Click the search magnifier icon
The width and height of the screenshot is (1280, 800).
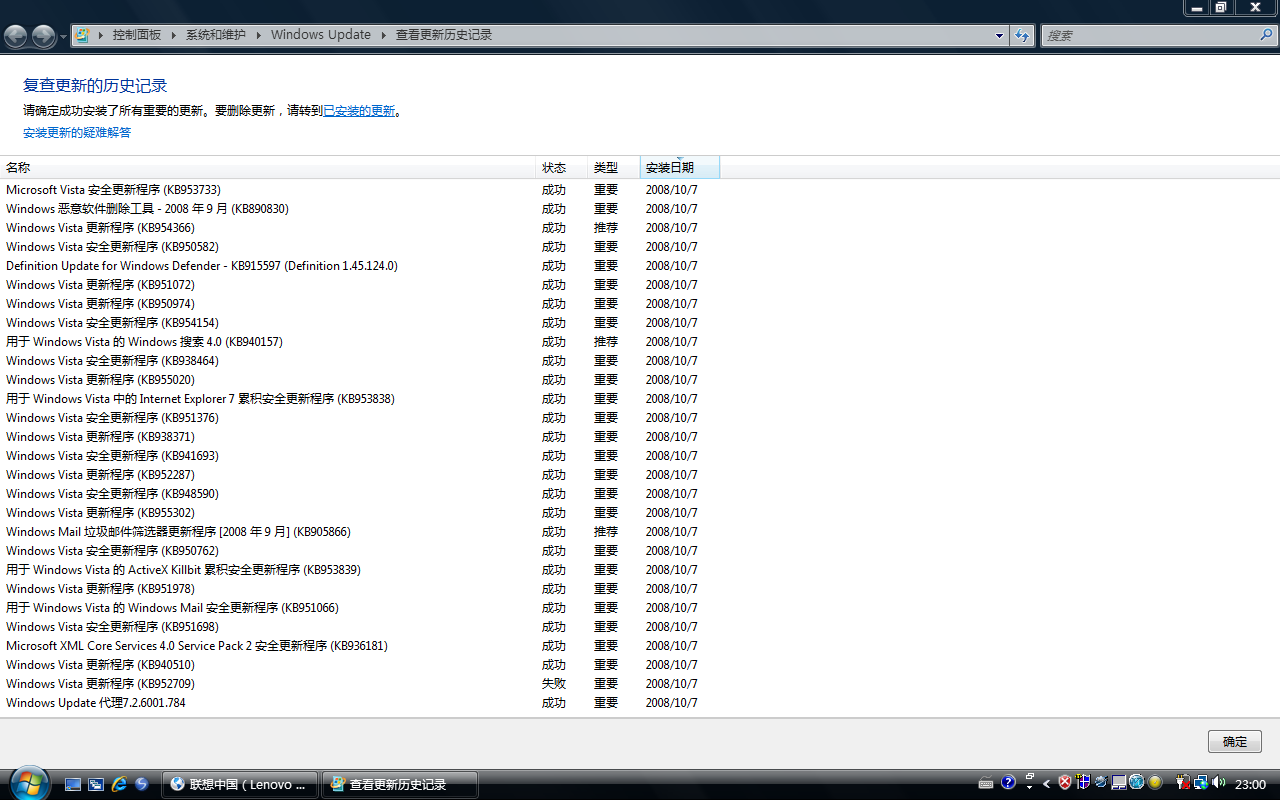[x=1266, y=36]
